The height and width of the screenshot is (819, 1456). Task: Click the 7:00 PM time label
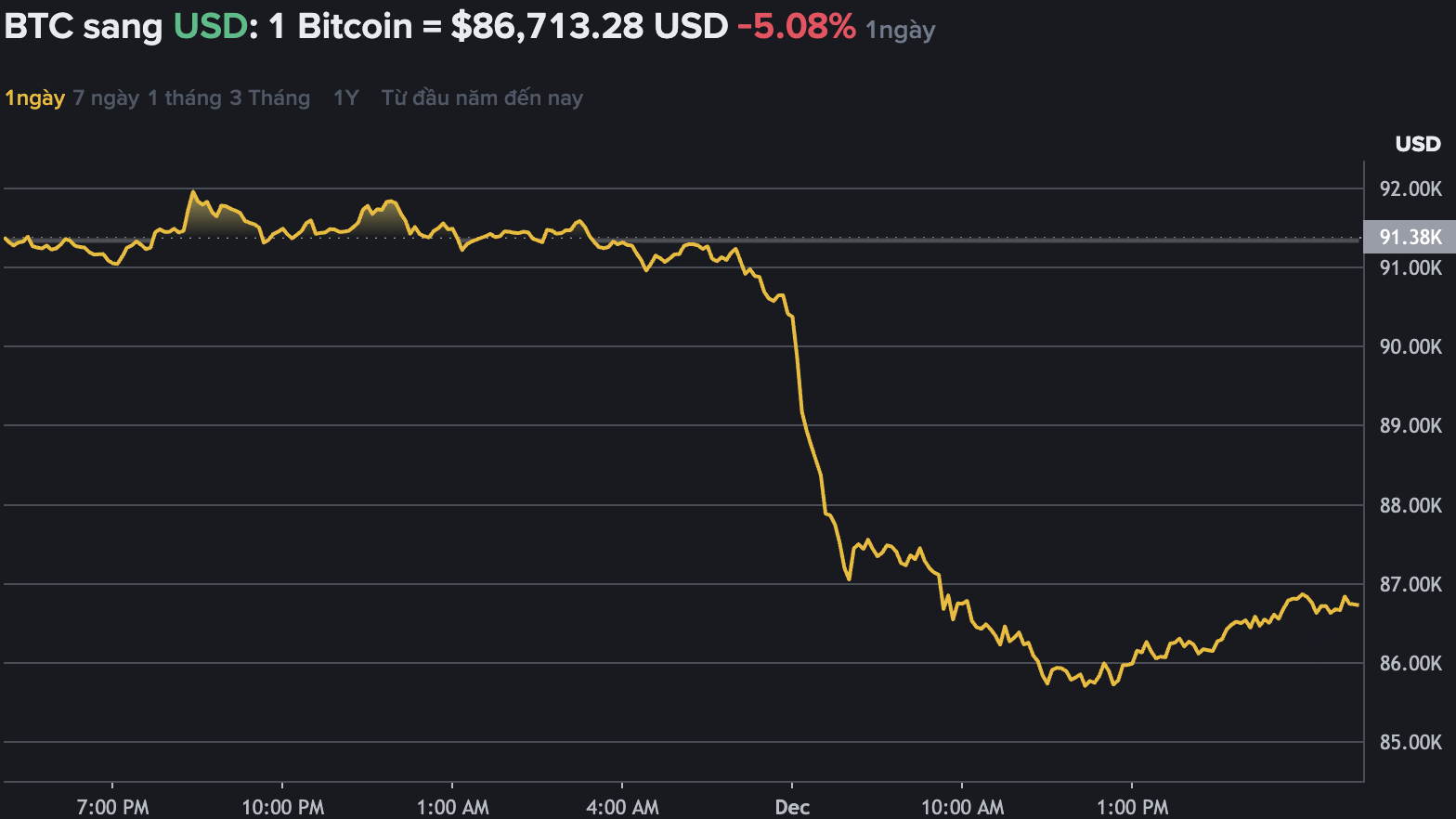111,807
